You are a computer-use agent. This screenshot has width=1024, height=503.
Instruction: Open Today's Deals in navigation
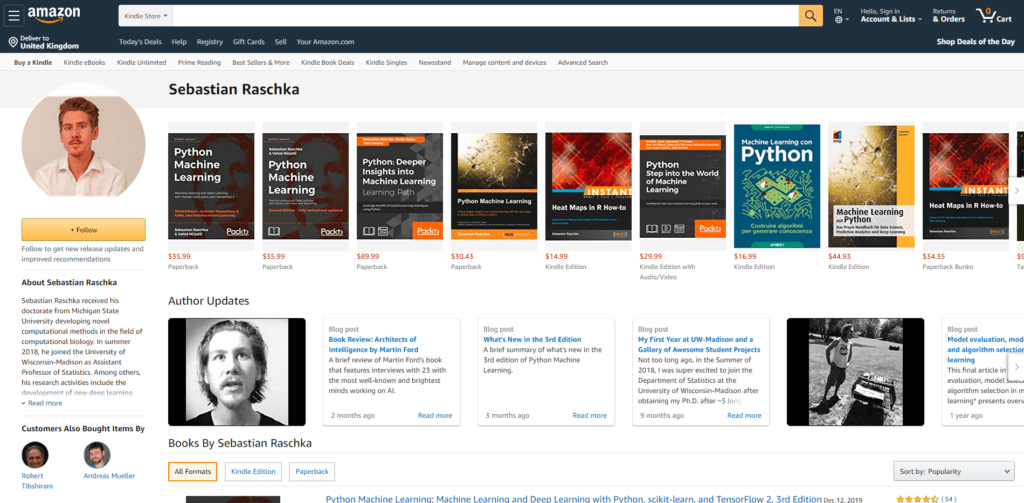140,42
